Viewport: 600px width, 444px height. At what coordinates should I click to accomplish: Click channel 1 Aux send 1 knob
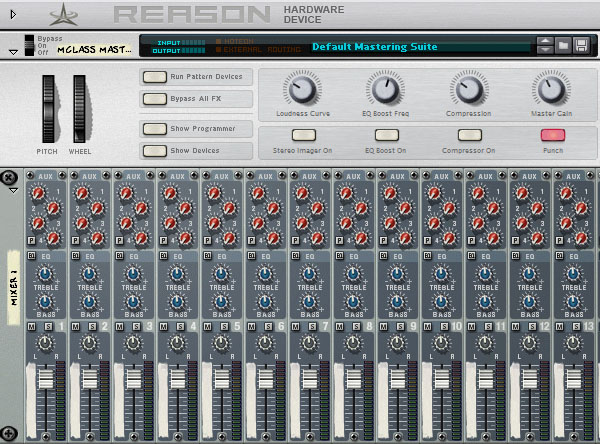[38, 193]
